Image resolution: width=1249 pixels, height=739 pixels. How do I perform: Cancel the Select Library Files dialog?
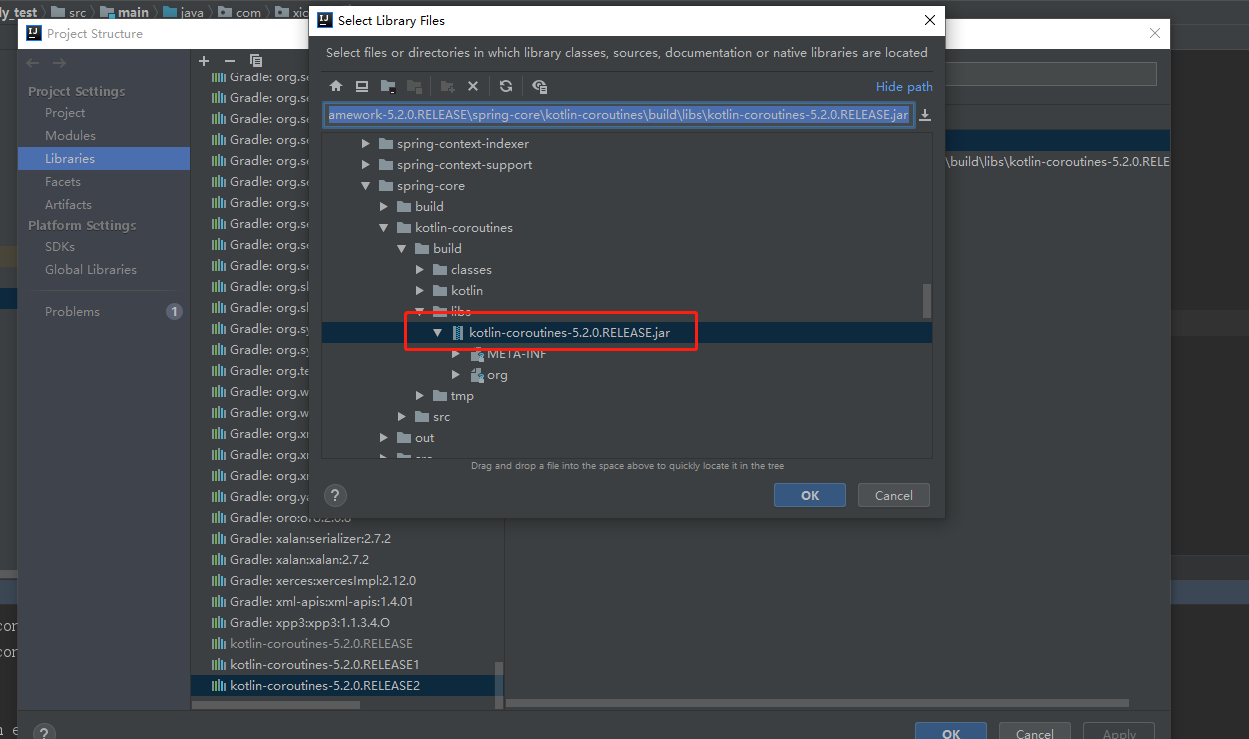coord(894,495)
